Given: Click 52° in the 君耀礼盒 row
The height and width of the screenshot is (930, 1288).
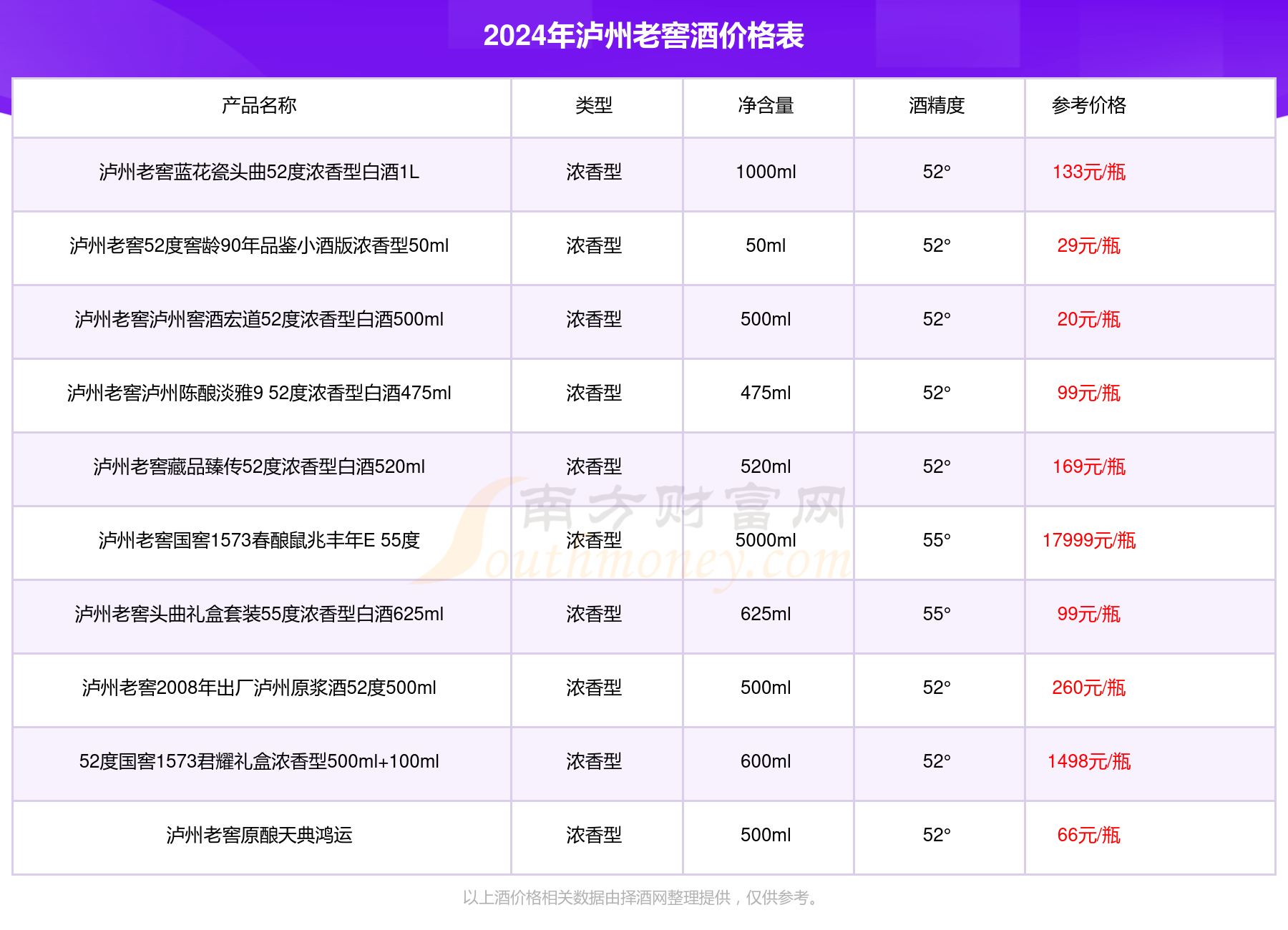Looking at the screenshot, I should pyautogui.click(x=937, y=762).
